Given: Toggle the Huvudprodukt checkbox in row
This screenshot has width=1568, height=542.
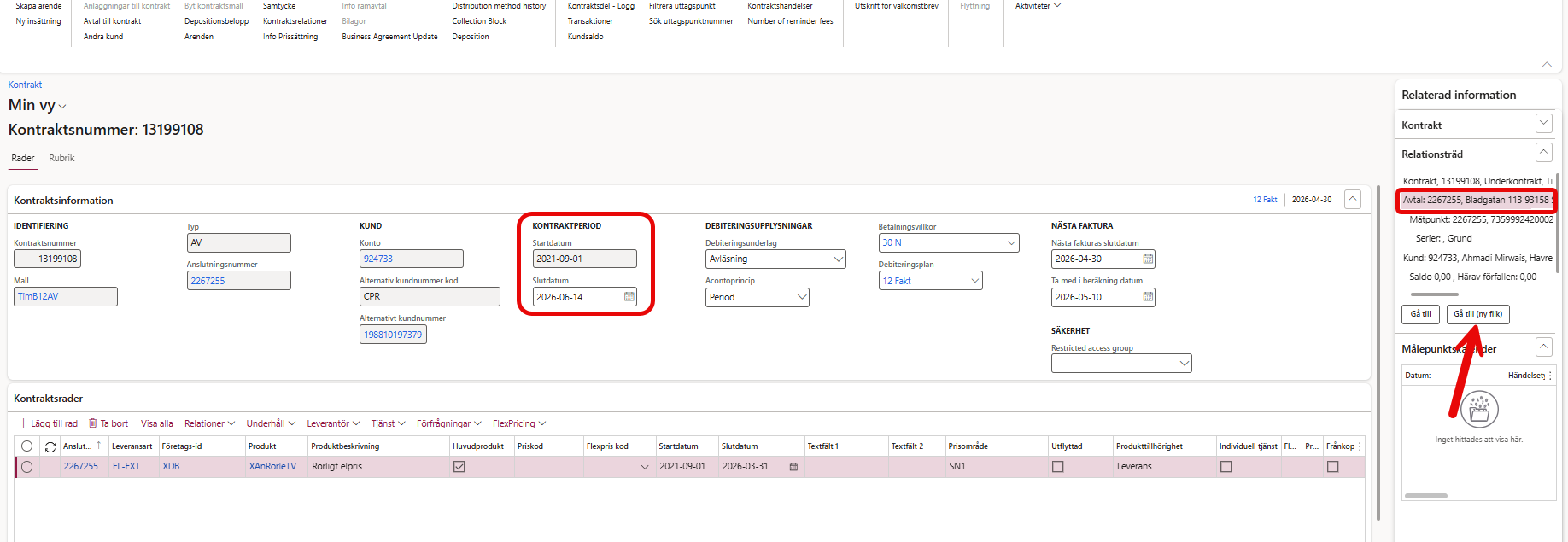Looking at the screenshot, I should coord(459,467).
